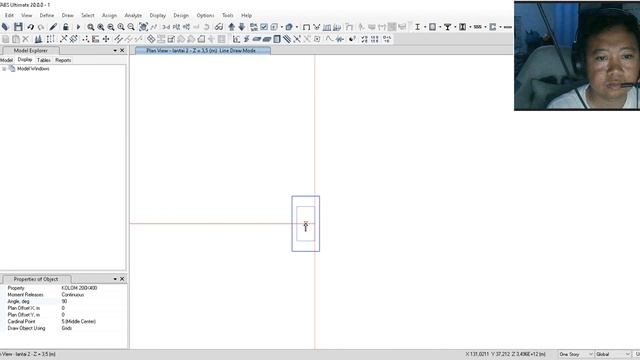Click the diamond-shaped icon in second toolbar
The image size is (640, 360).
[151, 39]
